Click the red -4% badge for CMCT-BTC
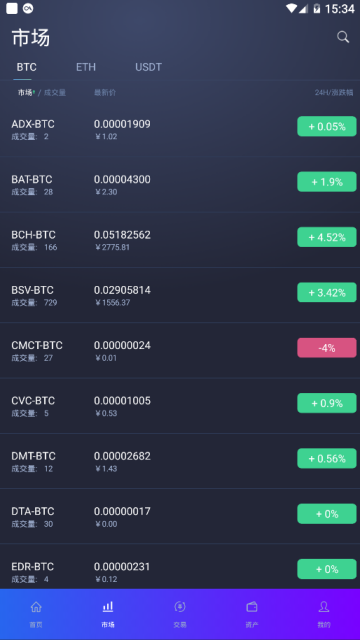 tap(327, 348)
